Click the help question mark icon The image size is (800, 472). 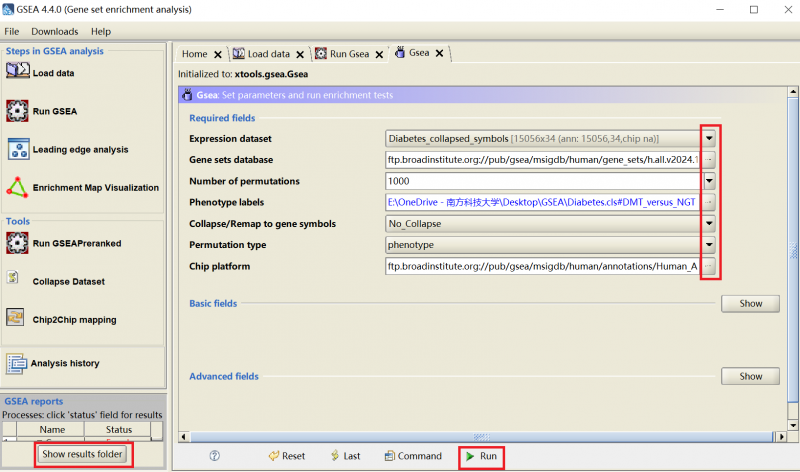(214, 456)
